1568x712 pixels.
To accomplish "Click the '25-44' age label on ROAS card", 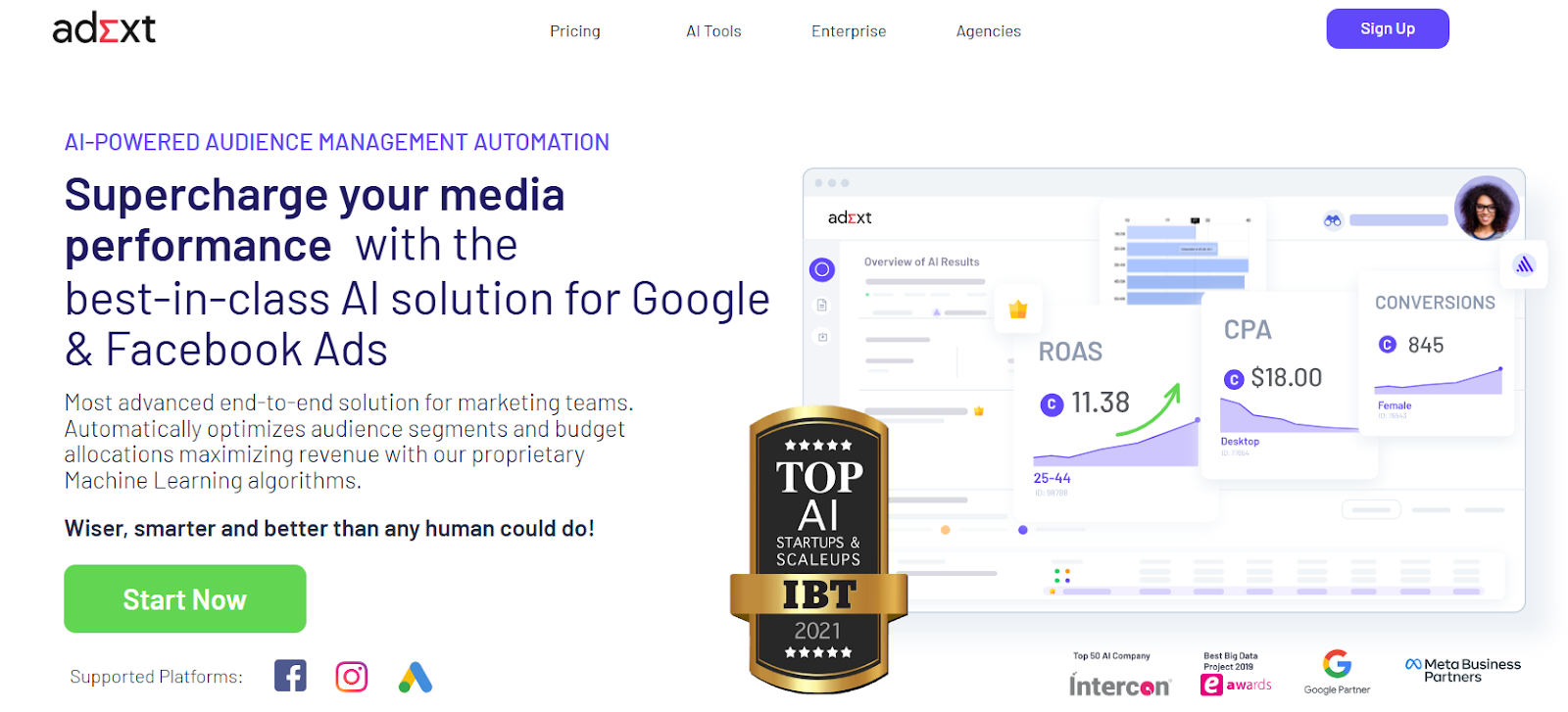I will [1052, 478].
